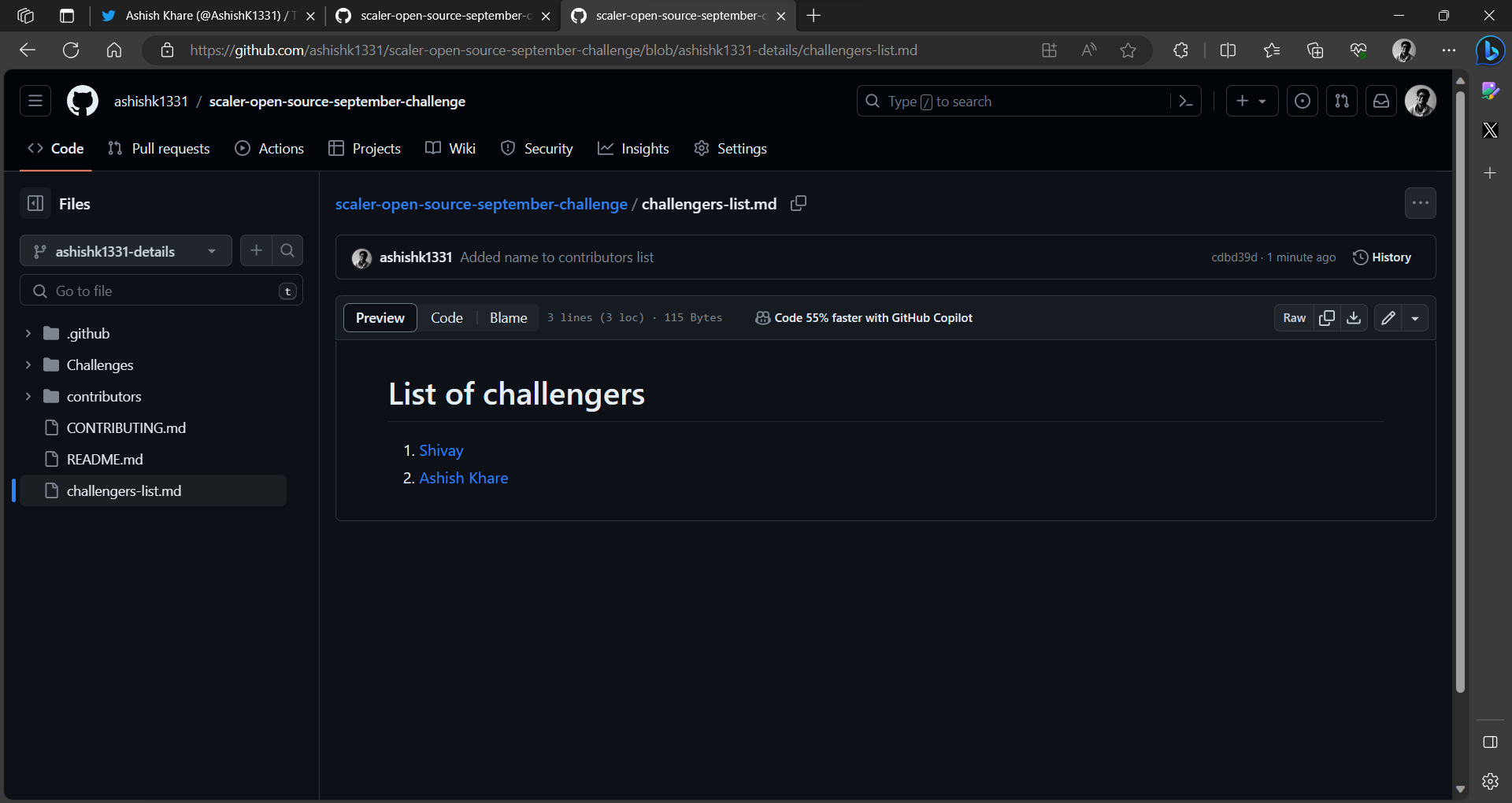Open the create new dropdown in the header

tap(1252, 101)
